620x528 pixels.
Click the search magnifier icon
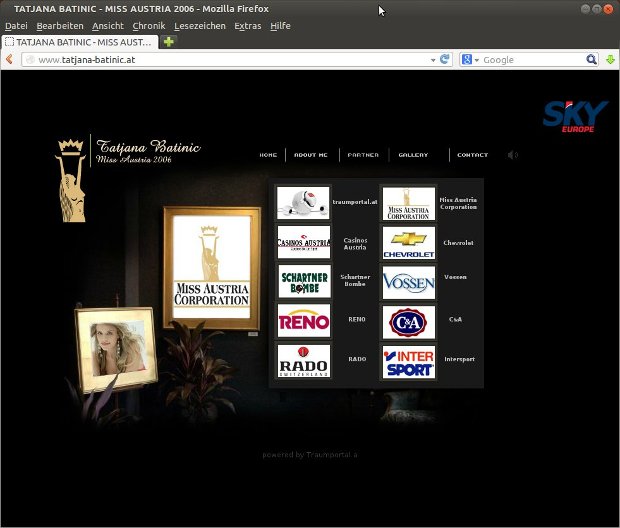(x=591, y=59)
